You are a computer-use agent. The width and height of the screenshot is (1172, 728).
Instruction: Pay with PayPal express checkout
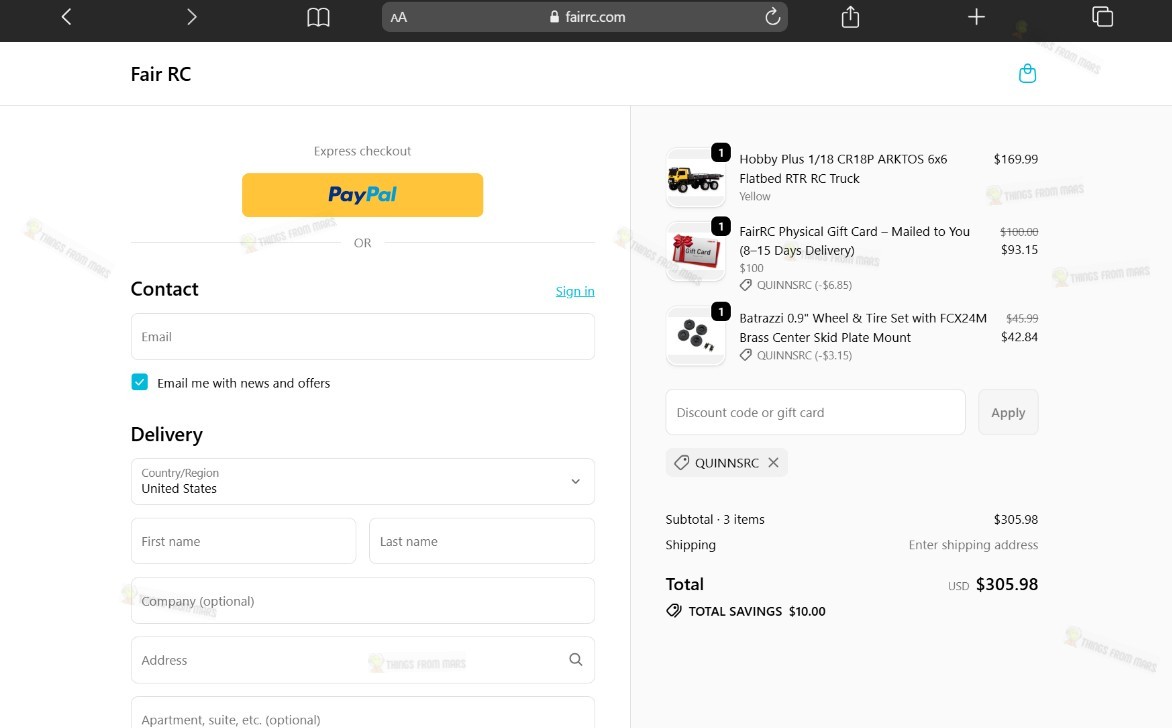coord(363,195)
